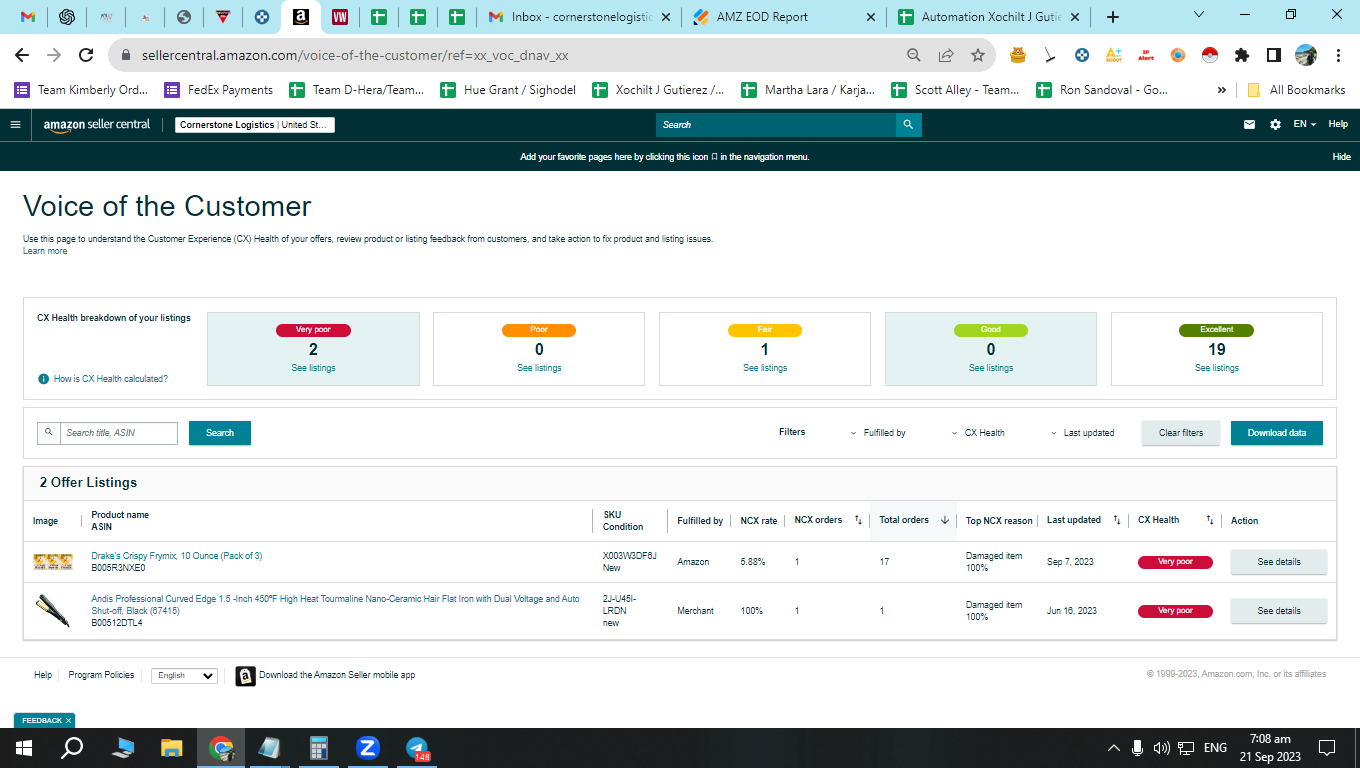Screen dimensions: 1360x768
Task: Show hidden system tray icons
Action: point(1113,748)
